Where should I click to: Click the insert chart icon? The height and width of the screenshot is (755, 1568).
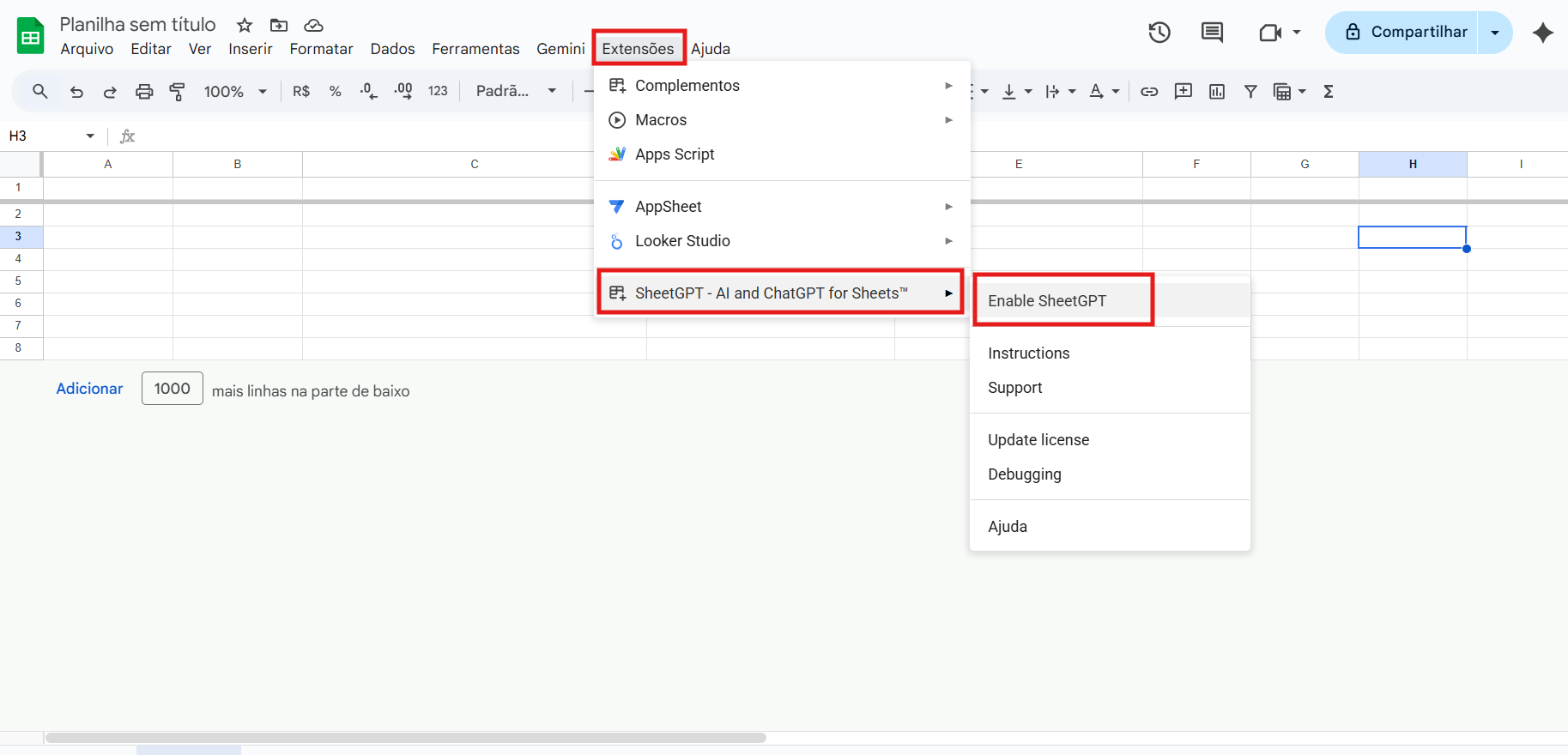pyautogui.click(x=1217, y=92)
